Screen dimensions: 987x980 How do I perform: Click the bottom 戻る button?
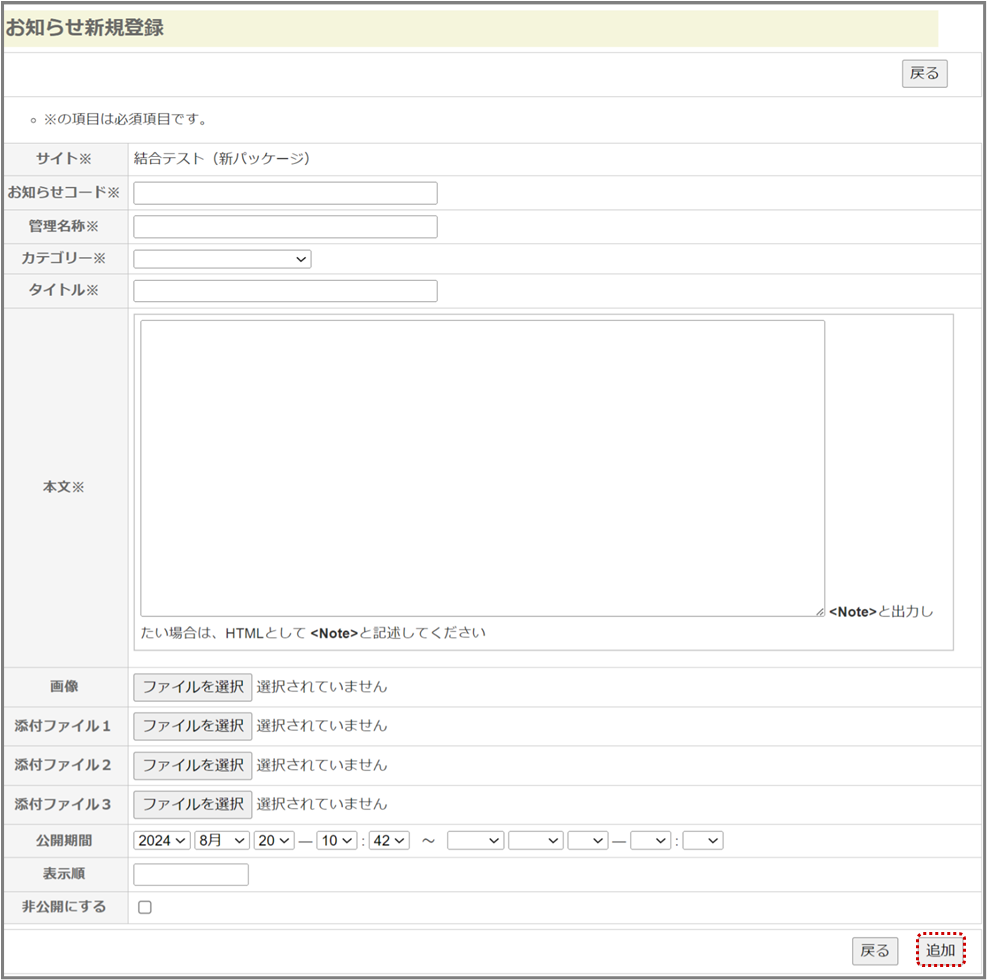[x=874, y=951]
